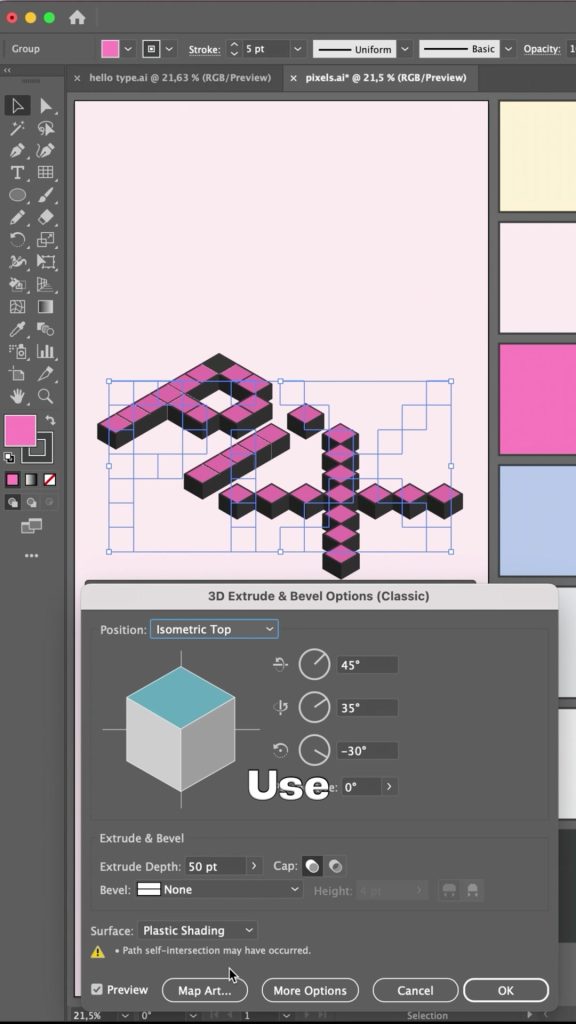
Task: Select the Hand tool
Action: click(18, 396)
